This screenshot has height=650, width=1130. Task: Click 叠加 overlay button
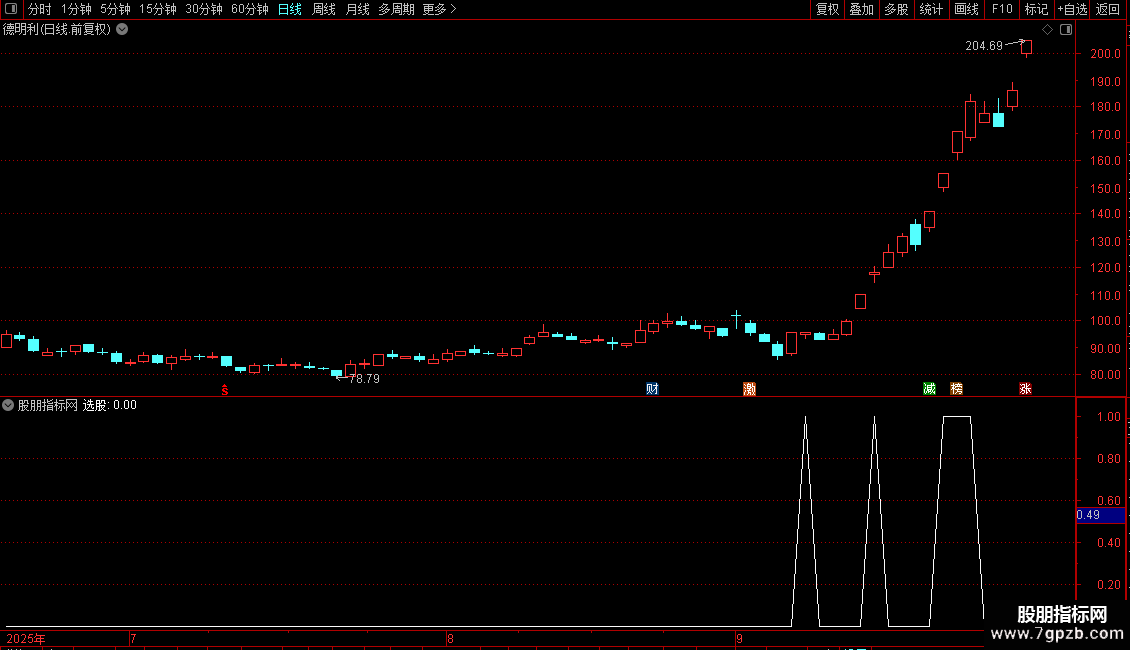(861, 9)
